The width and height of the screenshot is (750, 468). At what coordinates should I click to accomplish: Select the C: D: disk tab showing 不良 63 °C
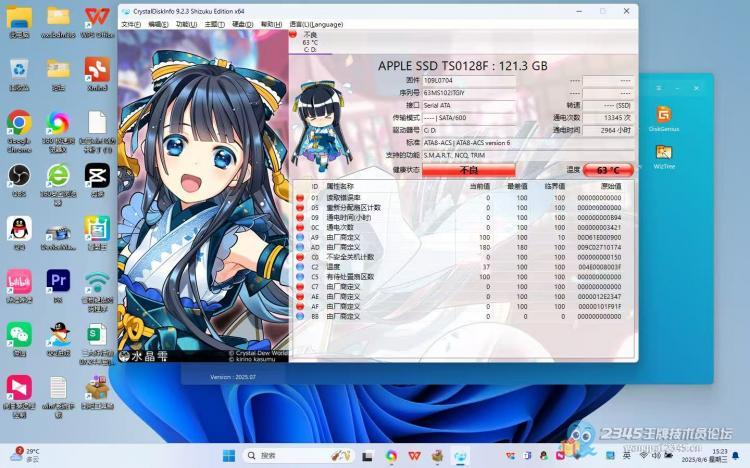310,42
